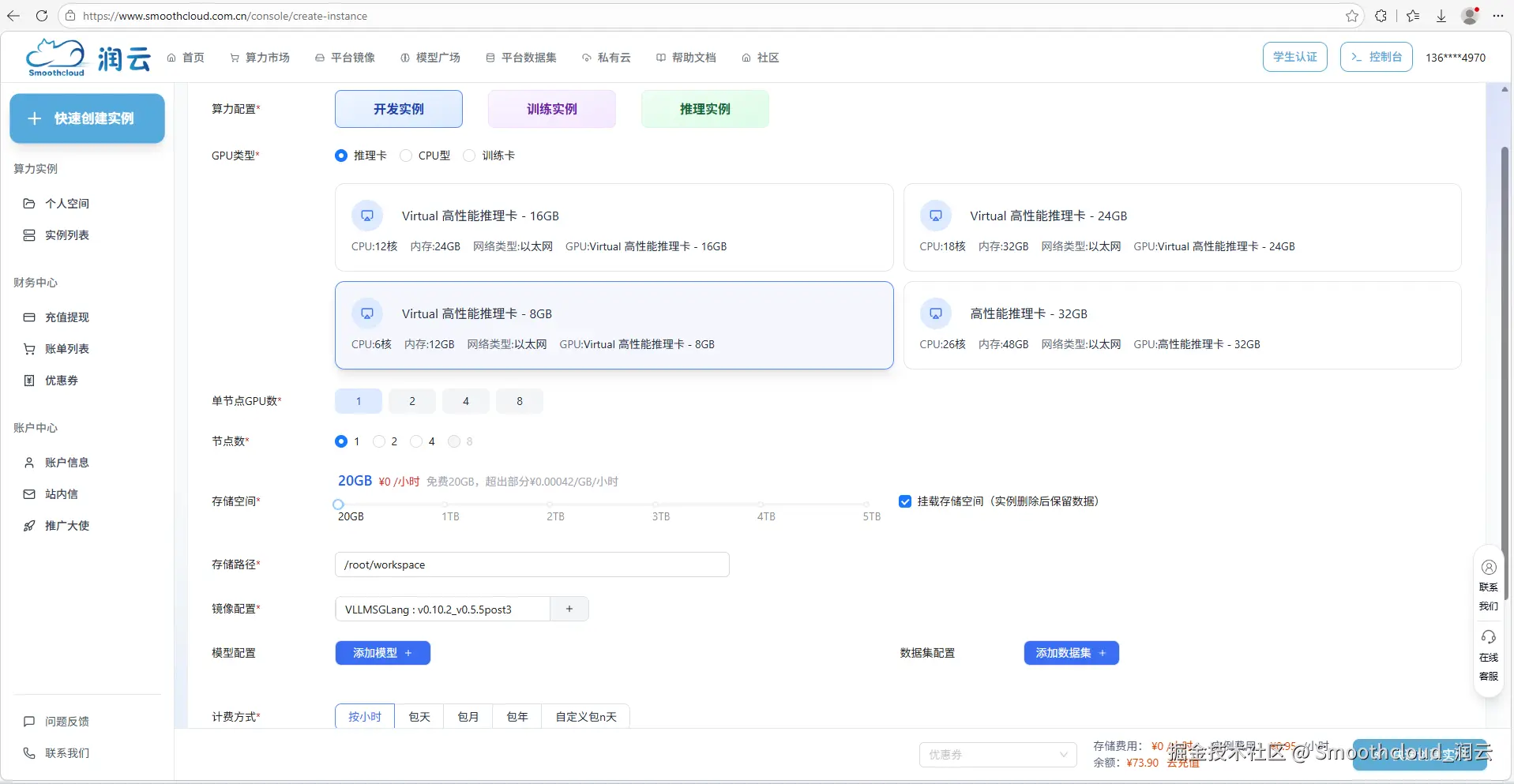The width and height of the screenshot is (1514, 784).
Task: Set 节点数 to 1 with its radio button
Action: point(341,441)
